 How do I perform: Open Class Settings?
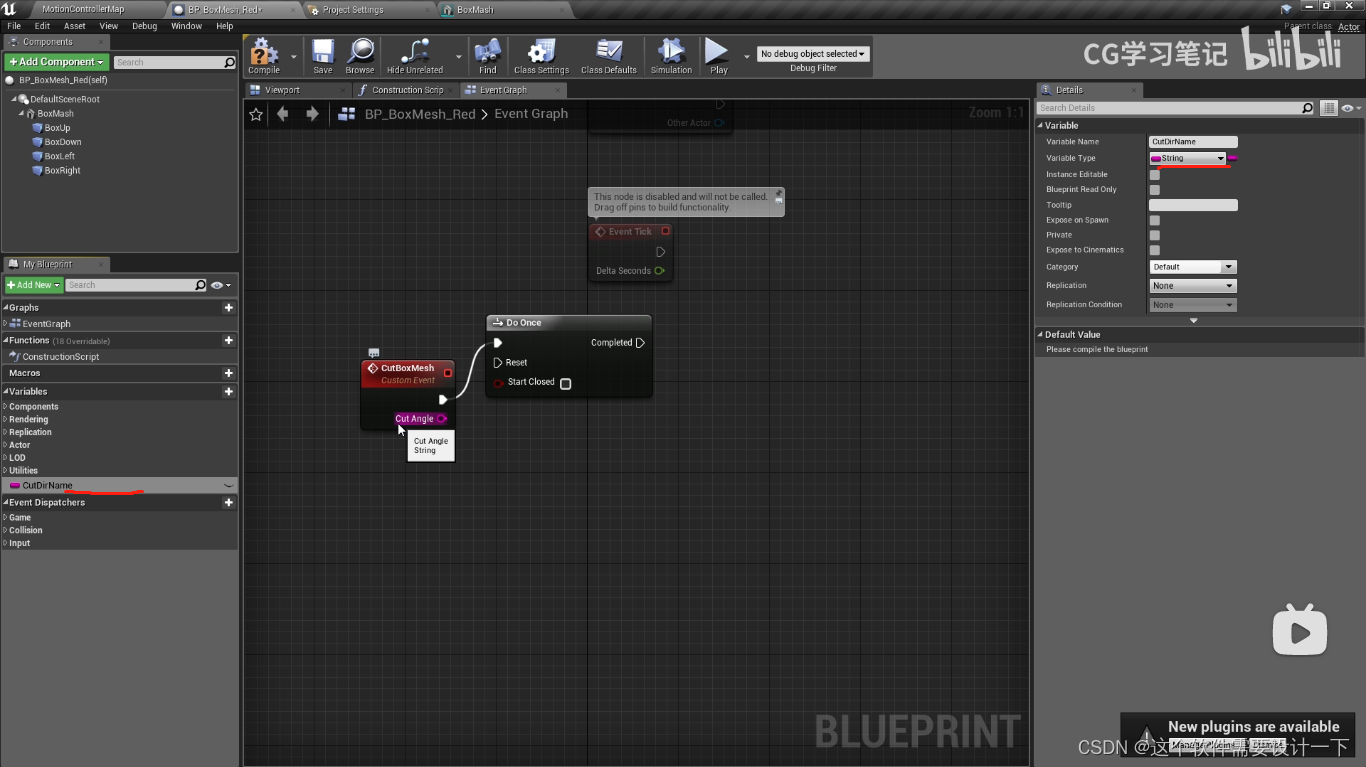[541, 56]
